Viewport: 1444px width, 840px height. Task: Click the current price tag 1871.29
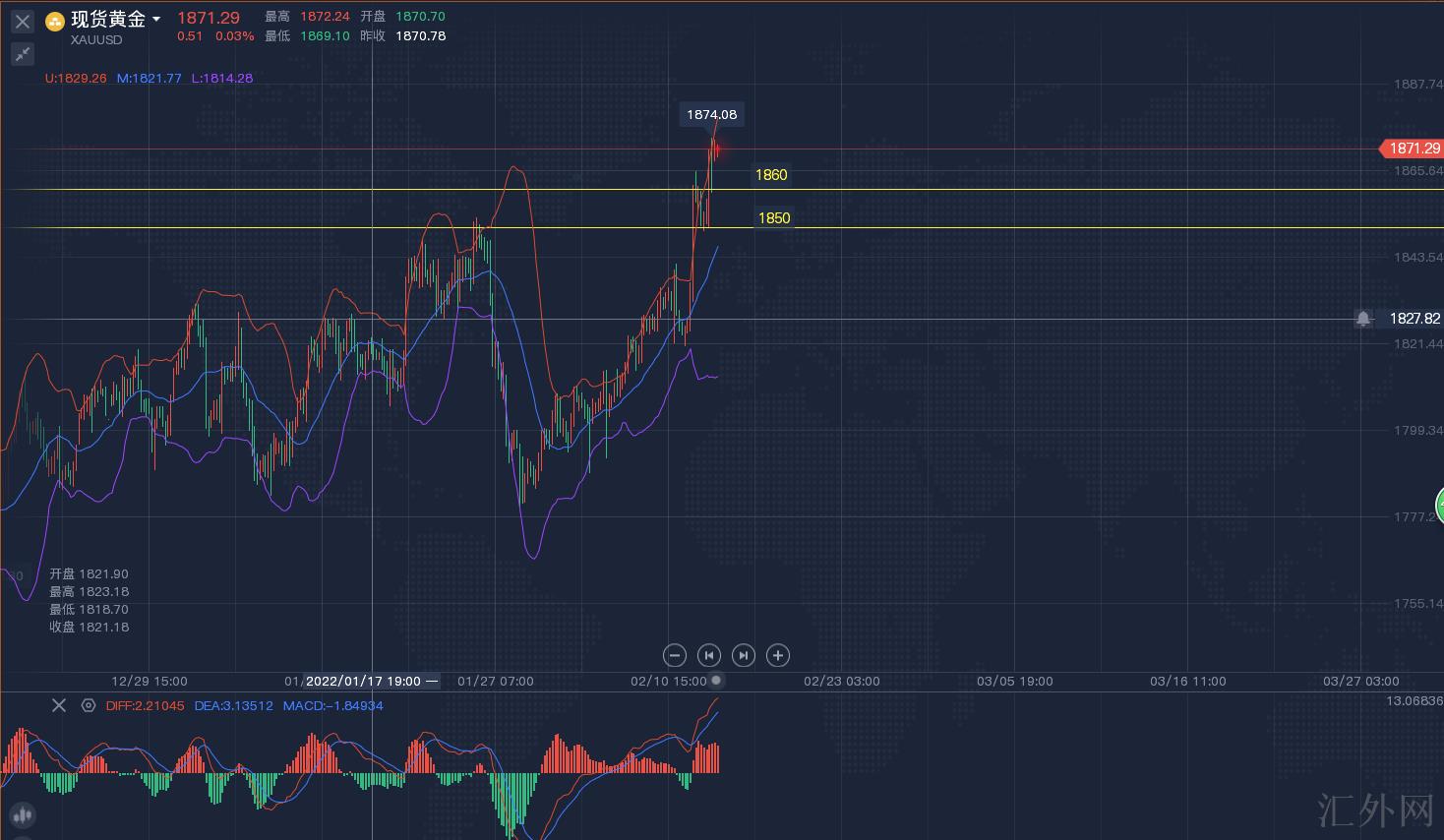1413,149
